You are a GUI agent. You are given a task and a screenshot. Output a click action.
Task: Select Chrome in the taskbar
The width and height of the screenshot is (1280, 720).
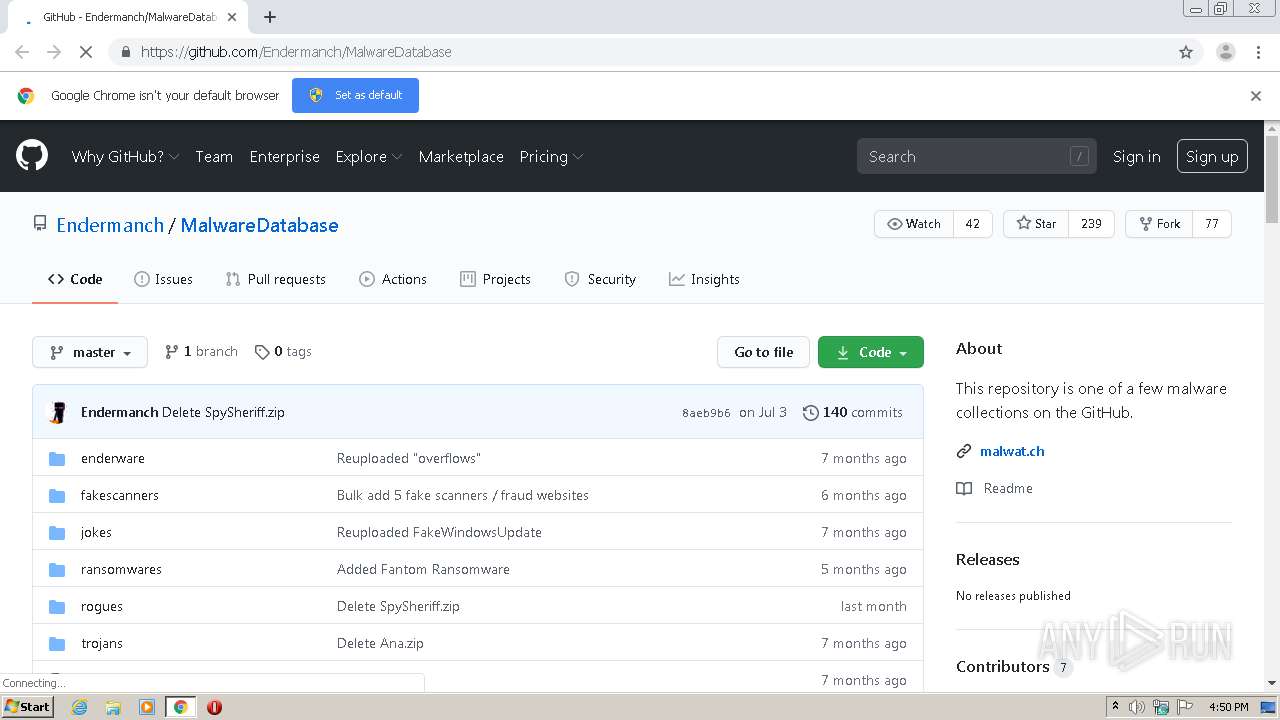(181, 707)
